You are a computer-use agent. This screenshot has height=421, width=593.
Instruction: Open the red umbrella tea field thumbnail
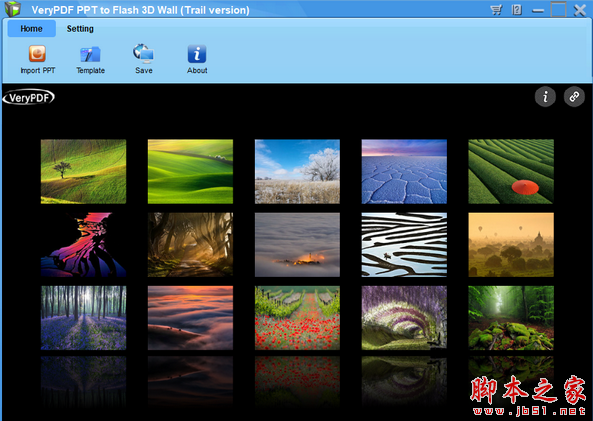[x=511, y=171]
